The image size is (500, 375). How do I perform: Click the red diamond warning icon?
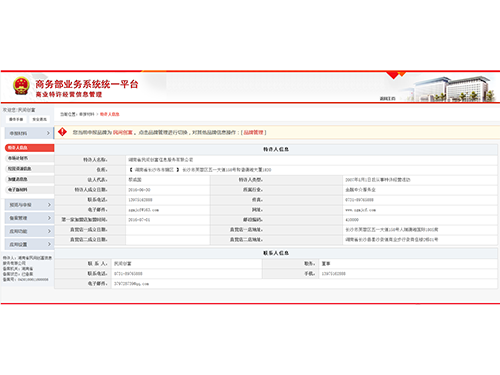(62, 132)
